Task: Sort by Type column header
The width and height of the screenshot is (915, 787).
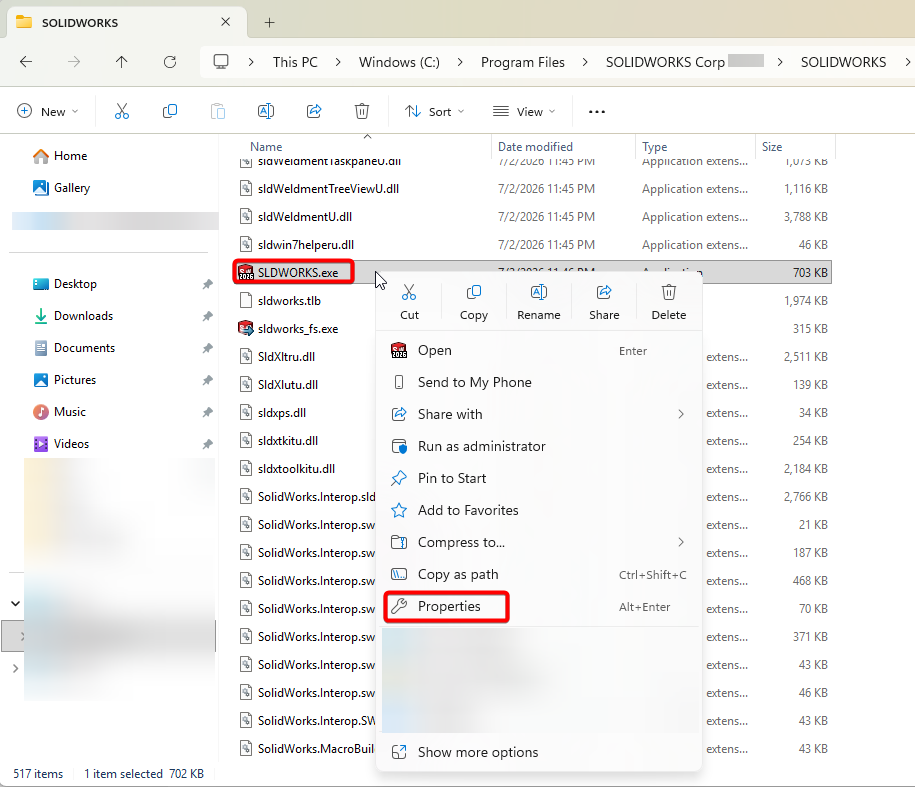Action: pos(655,147)
